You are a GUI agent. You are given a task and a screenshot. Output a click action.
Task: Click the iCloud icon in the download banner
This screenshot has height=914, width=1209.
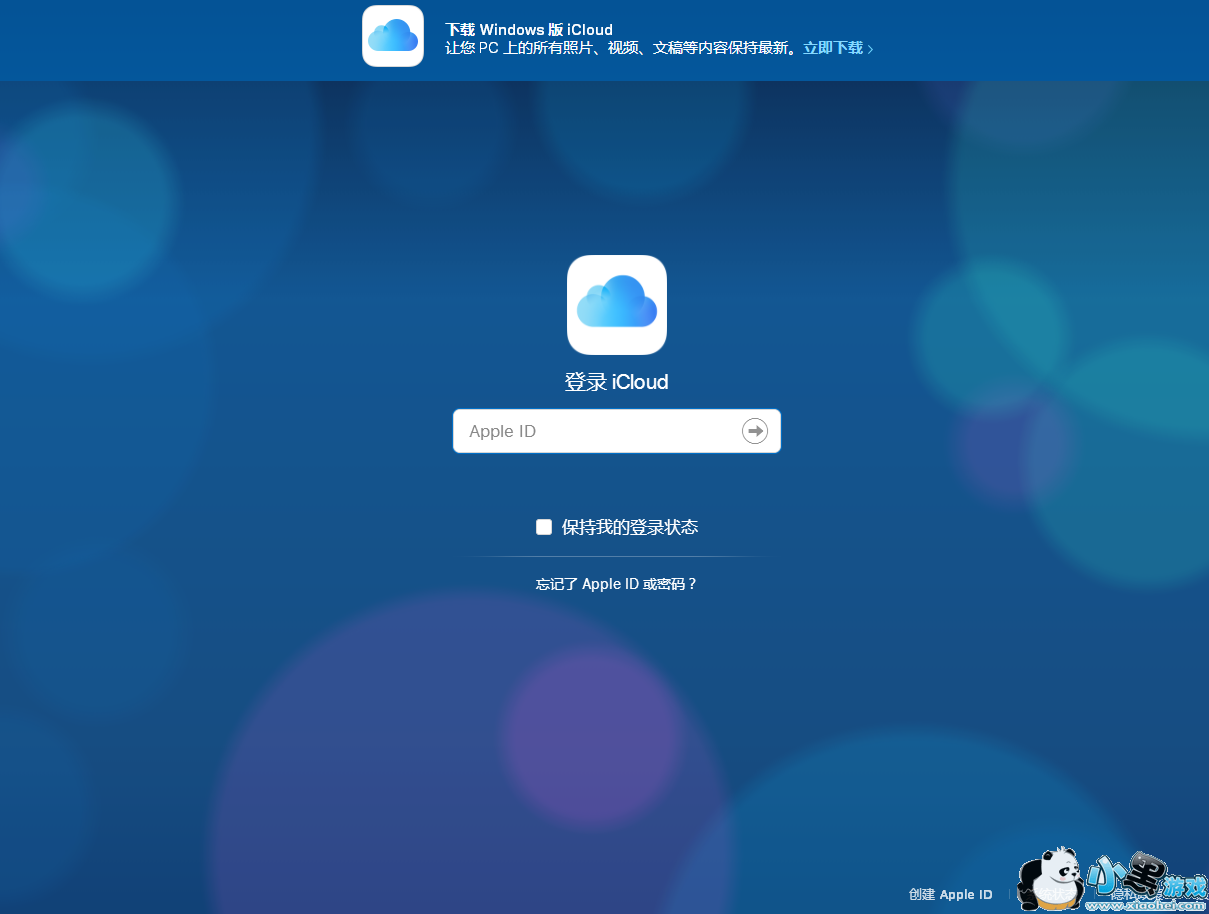(x=393, y=36)
